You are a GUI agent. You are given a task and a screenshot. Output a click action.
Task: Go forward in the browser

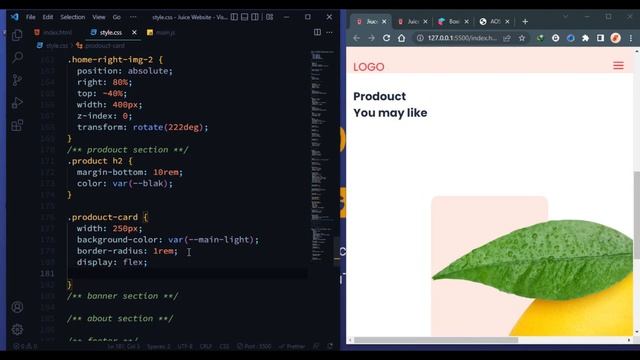tap(371, 38)
